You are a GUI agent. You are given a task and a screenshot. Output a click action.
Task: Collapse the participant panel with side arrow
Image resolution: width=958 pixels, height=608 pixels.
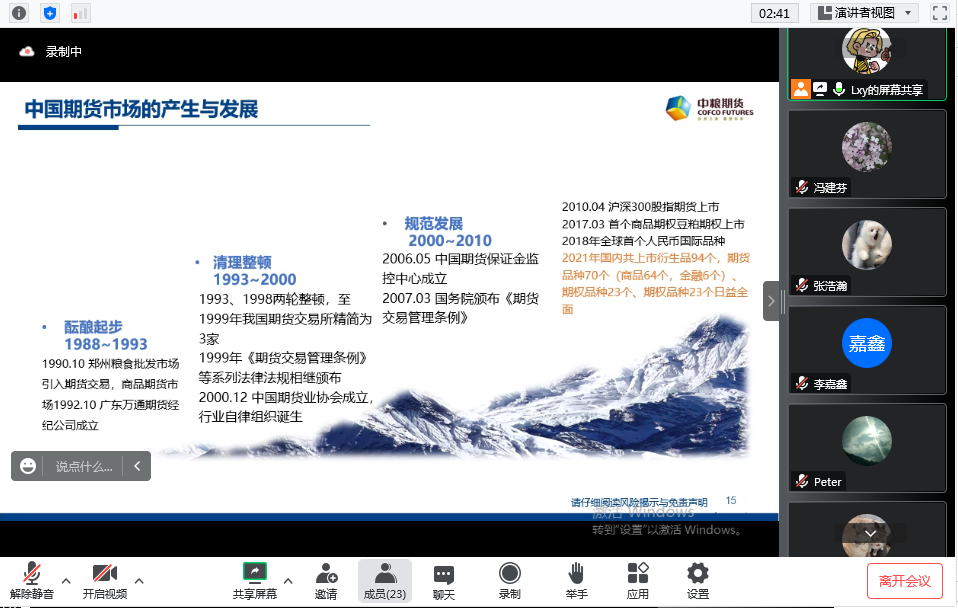pyautogui.click(x=772, y=298)
